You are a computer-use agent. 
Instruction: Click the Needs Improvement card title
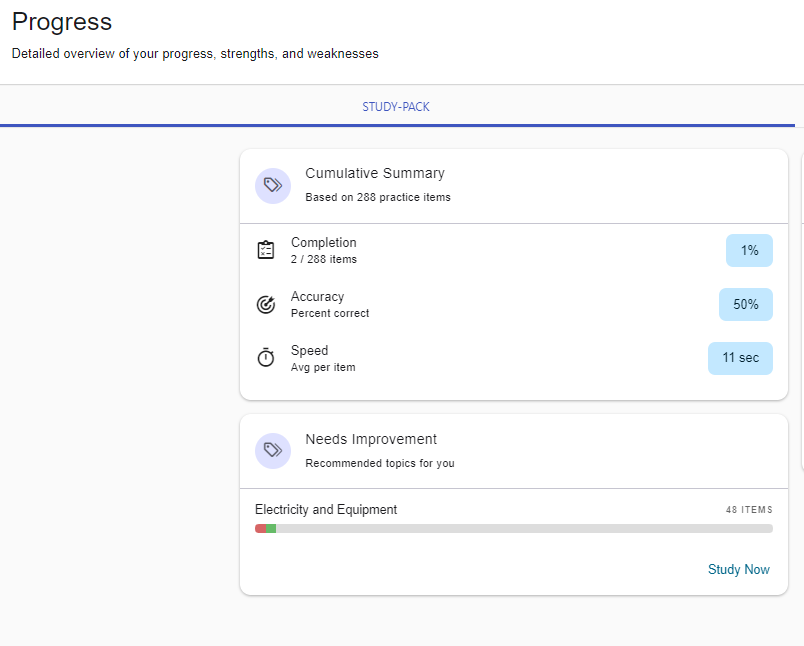tap(371, 439)
